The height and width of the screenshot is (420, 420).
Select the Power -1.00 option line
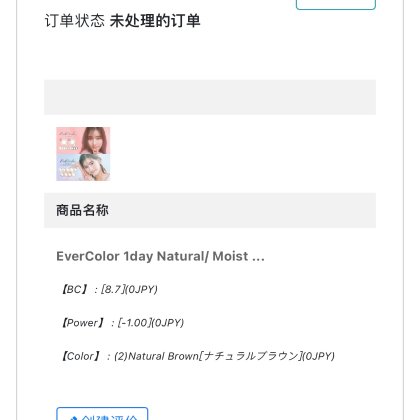122,322
